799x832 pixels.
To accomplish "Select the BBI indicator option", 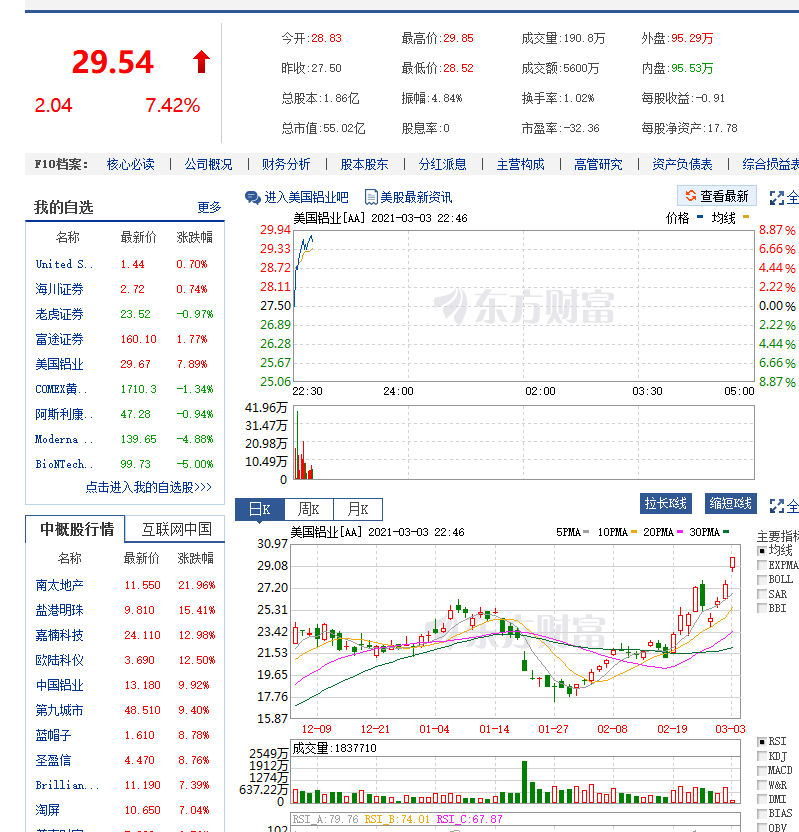I will tap(762, 608).
